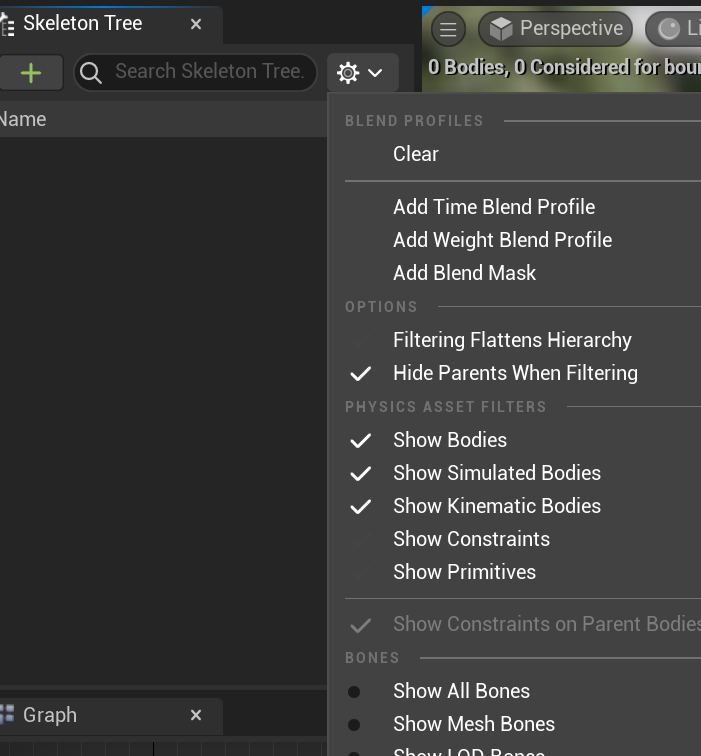Screen dimensions: 701x756
Task: Close the Skeleton Tree tab
Action: click(x=196, y=23)
